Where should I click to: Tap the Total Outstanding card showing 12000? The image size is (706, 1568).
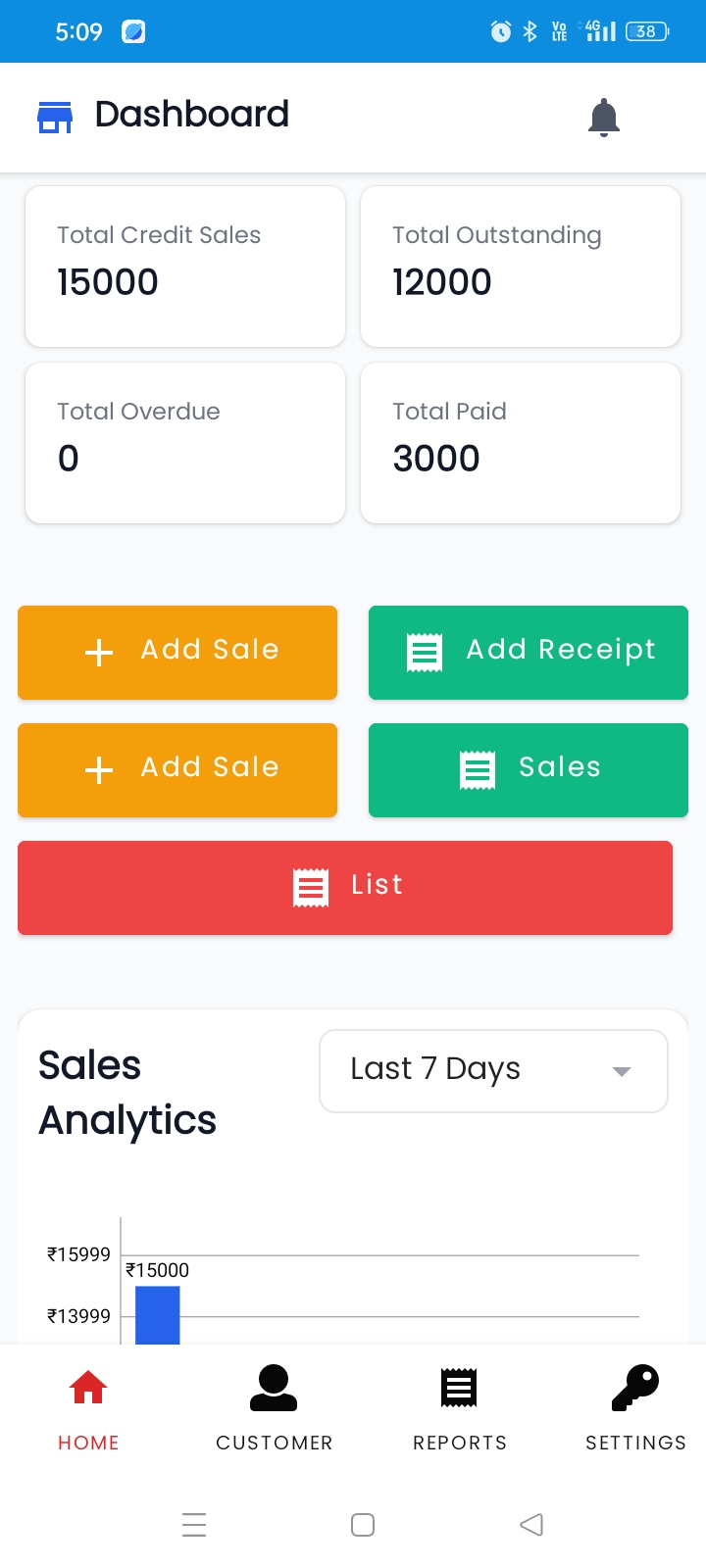(520, 266)
